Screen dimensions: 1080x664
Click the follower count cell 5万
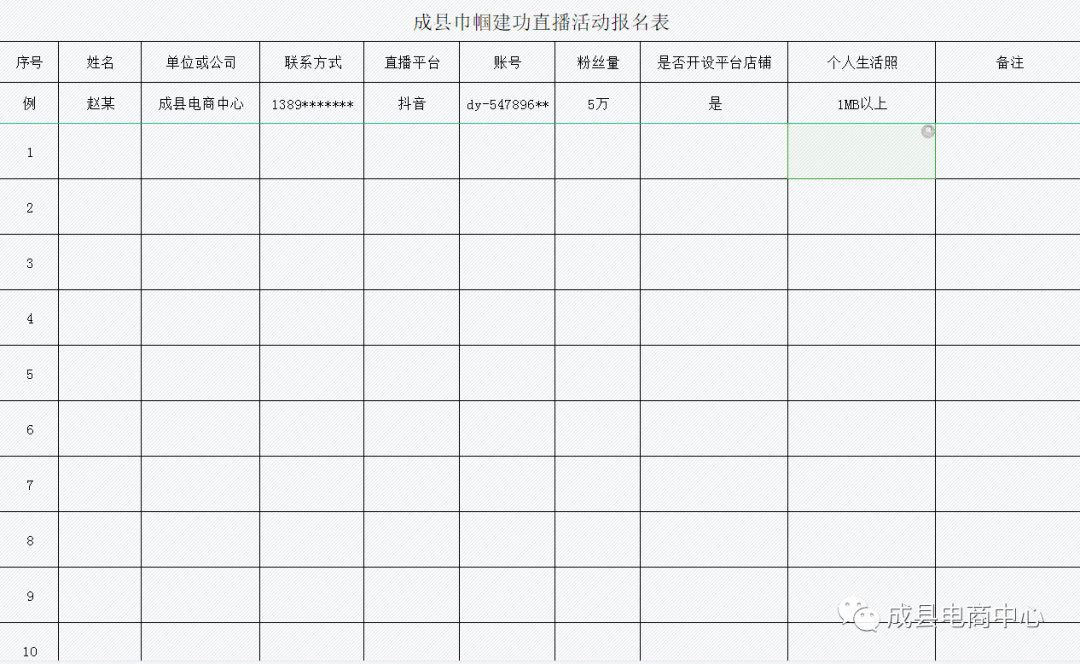pyautogui.click(x=598, y=104)
